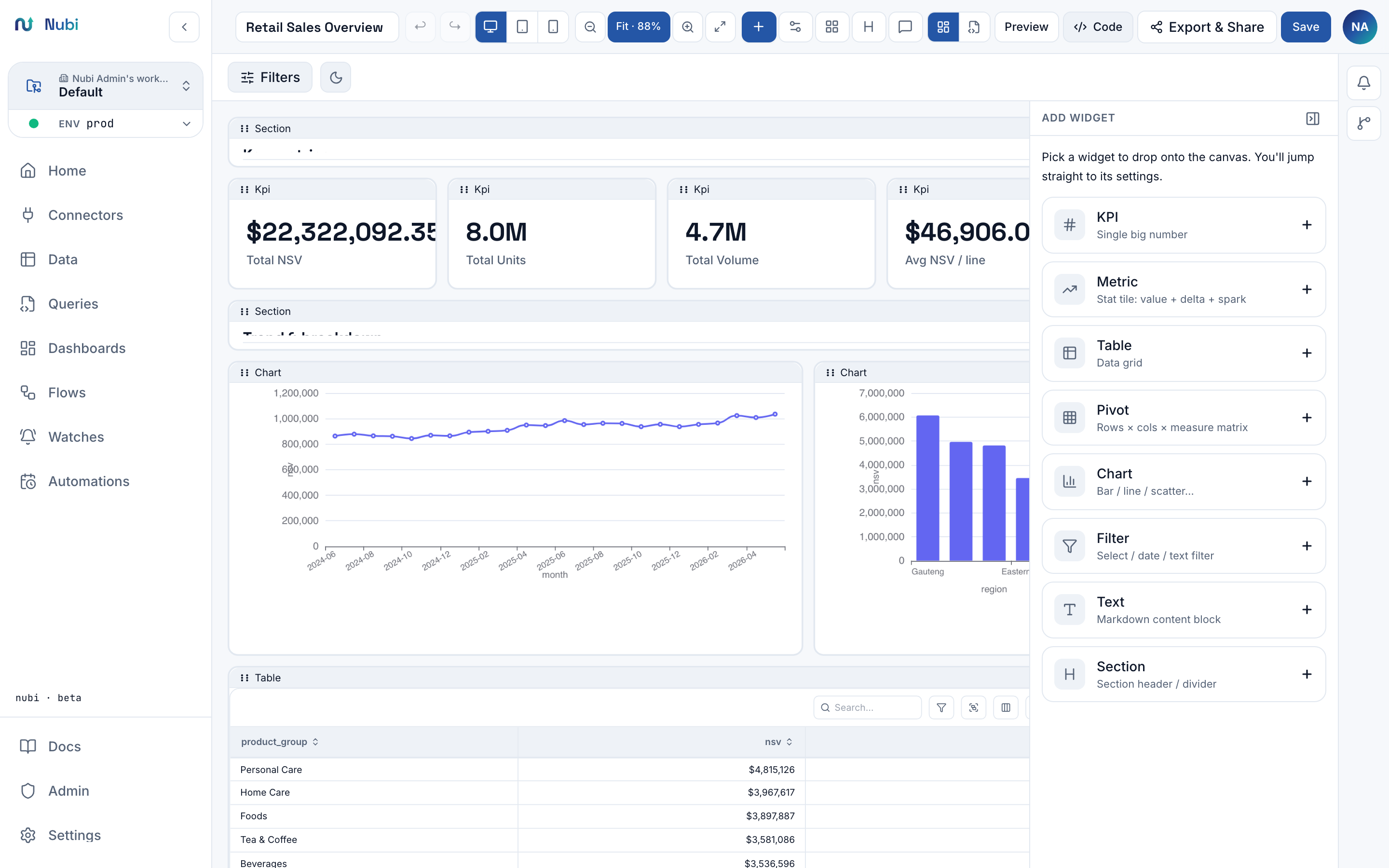Add a Chart widget

click(x=1184, y=482)
